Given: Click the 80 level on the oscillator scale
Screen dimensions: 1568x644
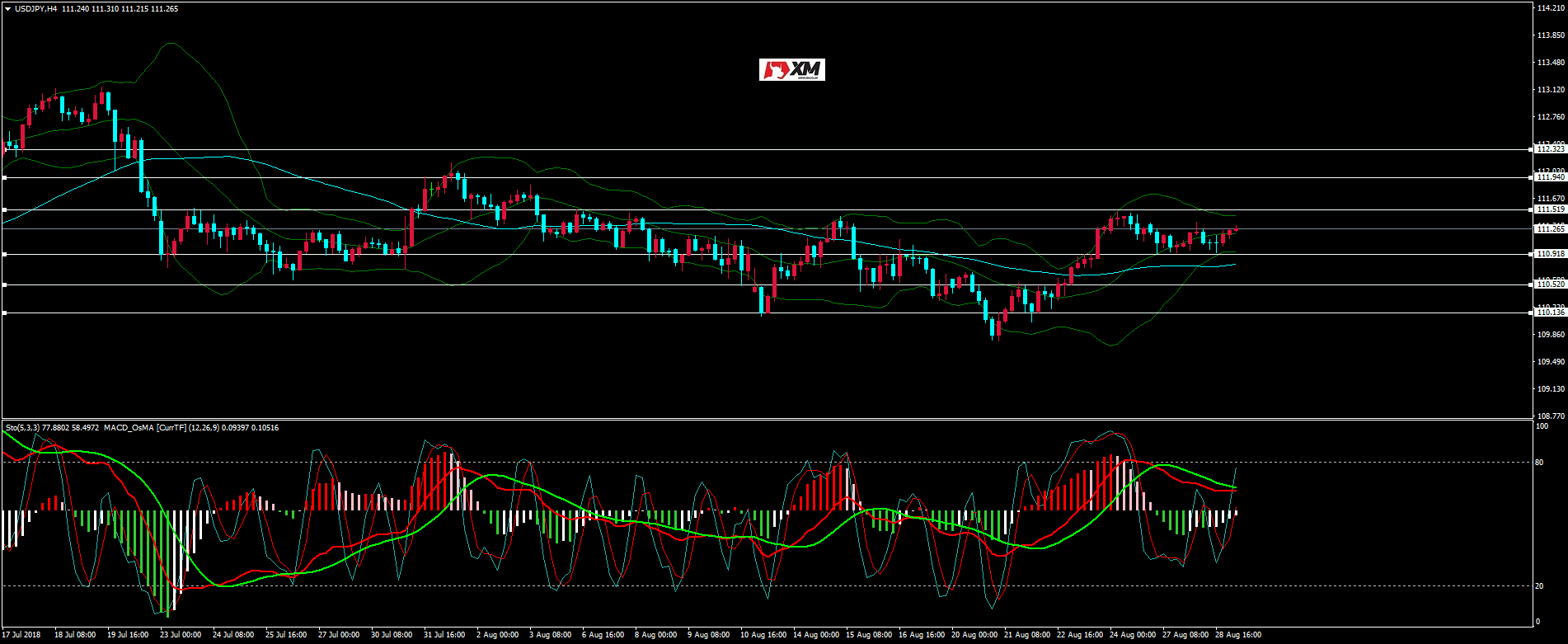Looking at the screenshot, I should coord(1539,463).
